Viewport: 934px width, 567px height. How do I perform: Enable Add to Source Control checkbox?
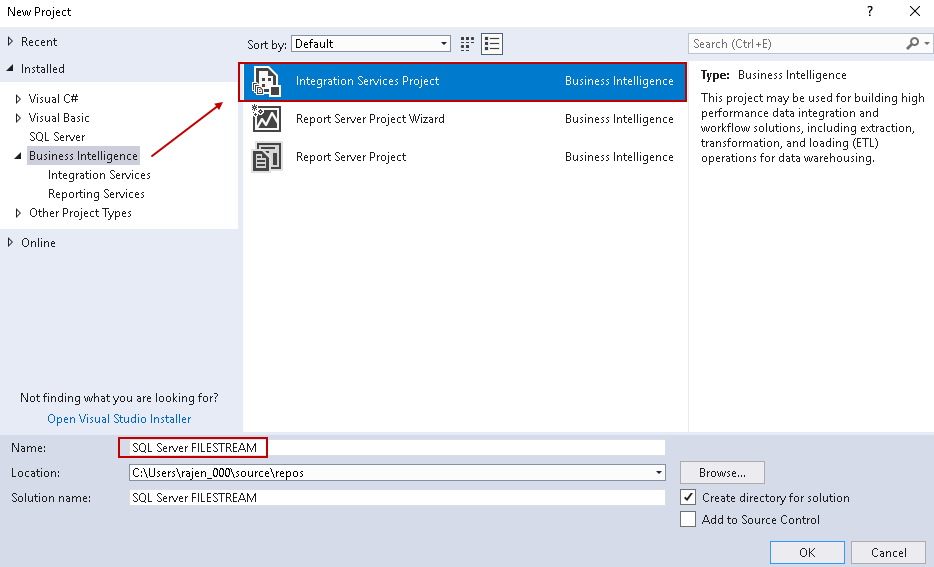coord(688,519)
